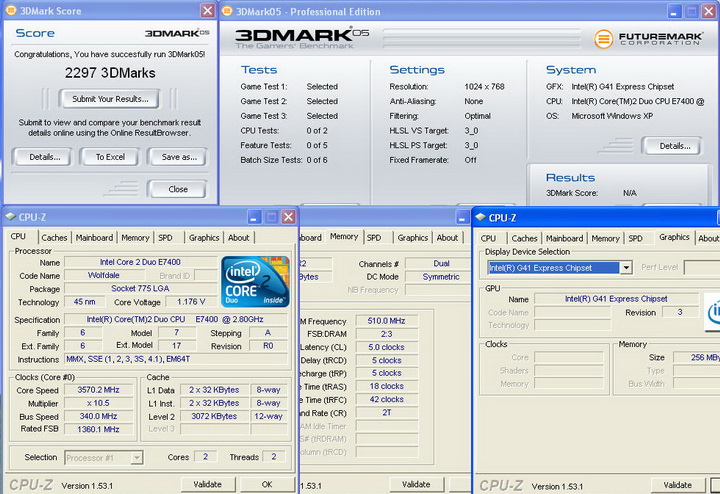Open CPU tab in right CPU-Z
Viewport: 720px width, 494px height.
[x=488, y=238]
